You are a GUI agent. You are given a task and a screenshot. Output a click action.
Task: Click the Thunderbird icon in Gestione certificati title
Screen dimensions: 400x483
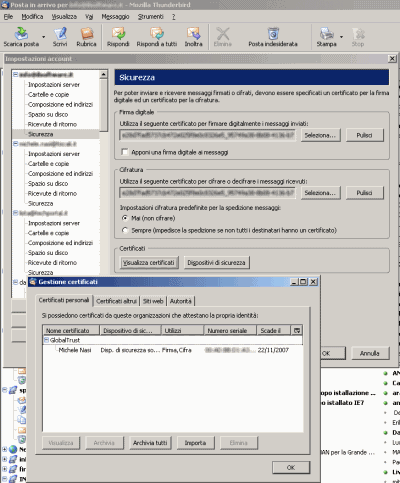(33, 282)
